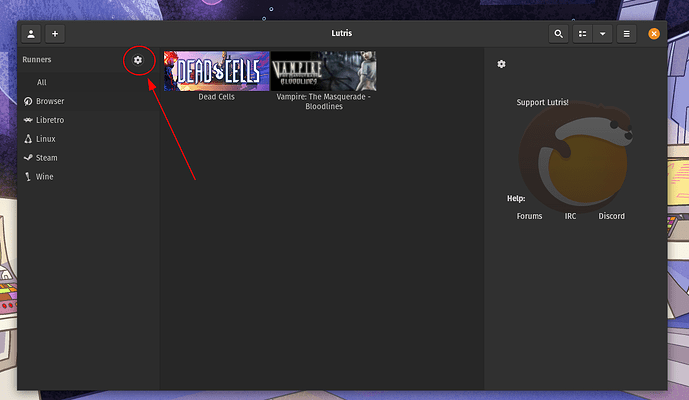Open the Runners settings gear
This screenshot has height=400, width=689.
click(x=138, y=60)
